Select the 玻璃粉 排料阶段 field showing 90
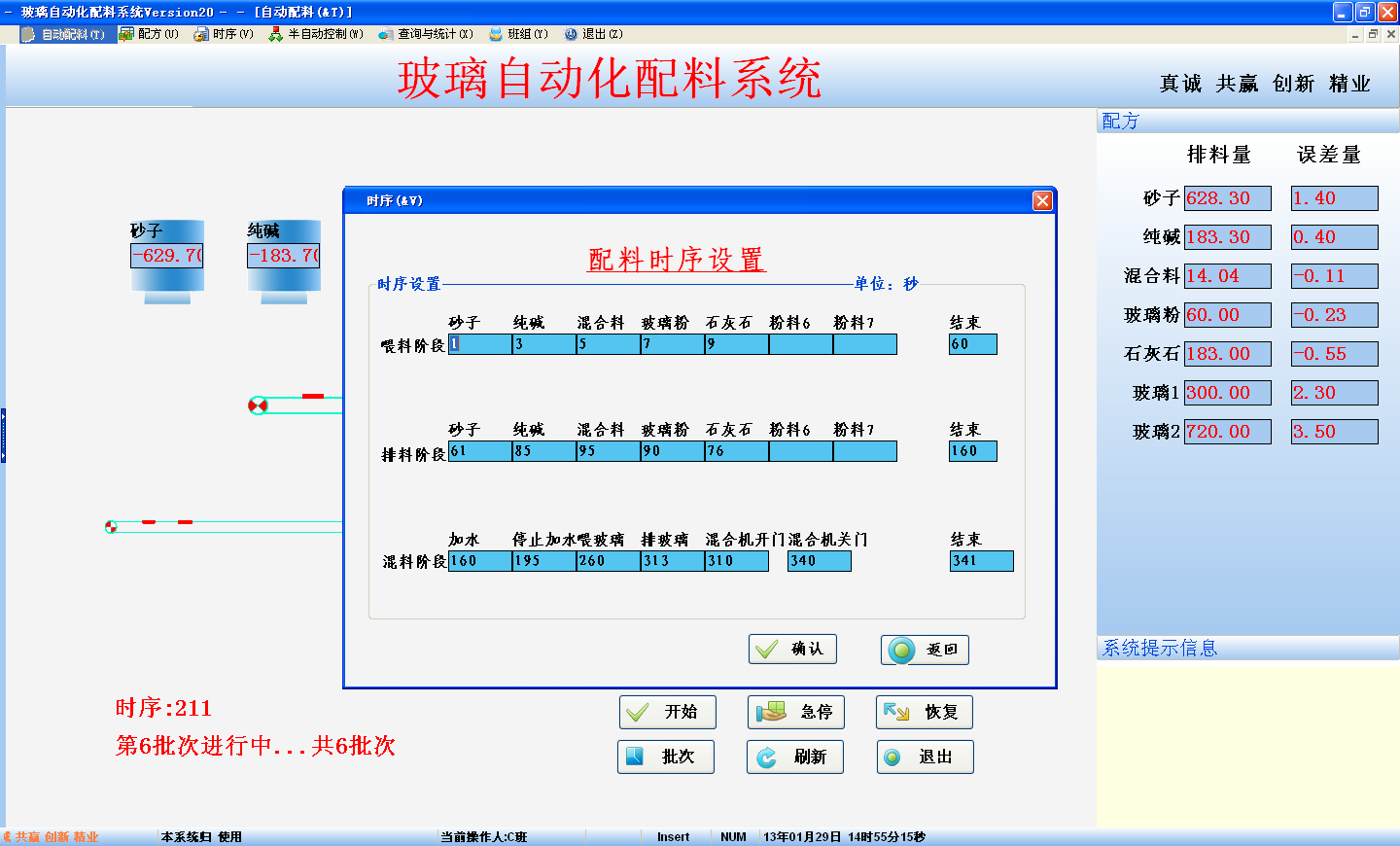This screenshot has width=1400, height=846. pyautogui.click(x=672, y=451)
